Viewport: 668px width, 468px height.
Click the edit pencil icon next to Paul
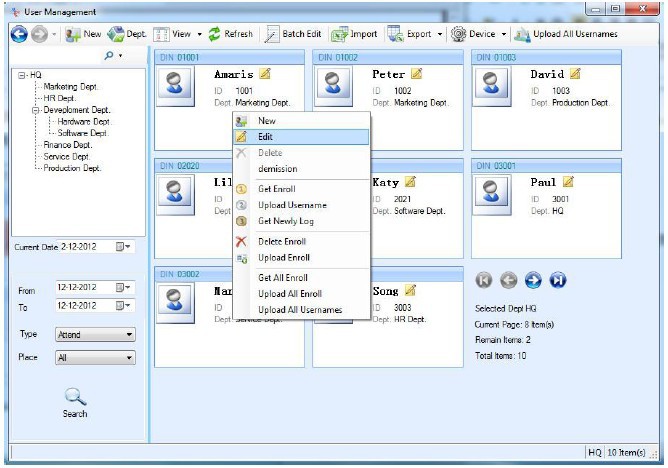click(x=568, y=182)
